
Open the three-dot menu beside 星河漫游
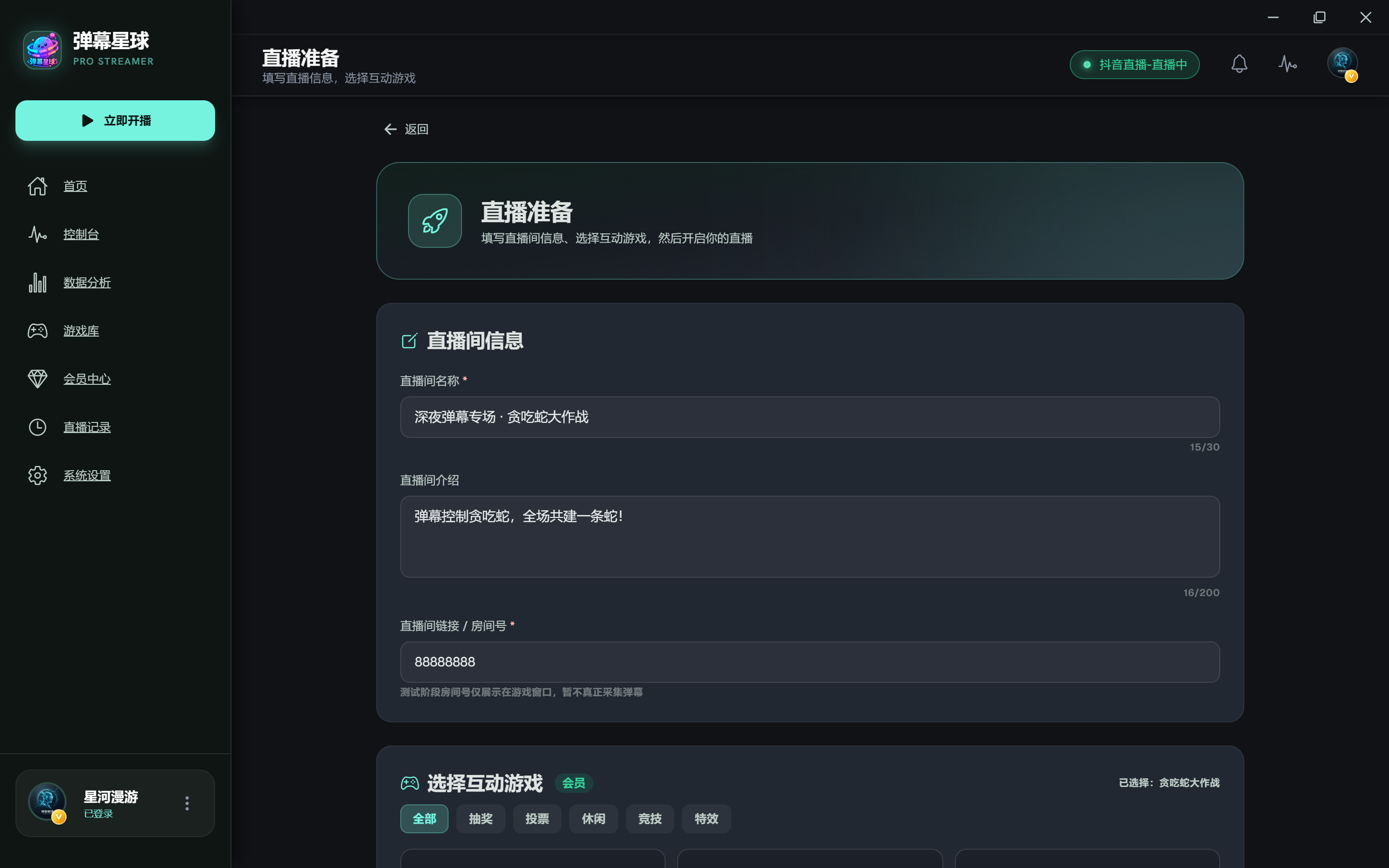187,803
